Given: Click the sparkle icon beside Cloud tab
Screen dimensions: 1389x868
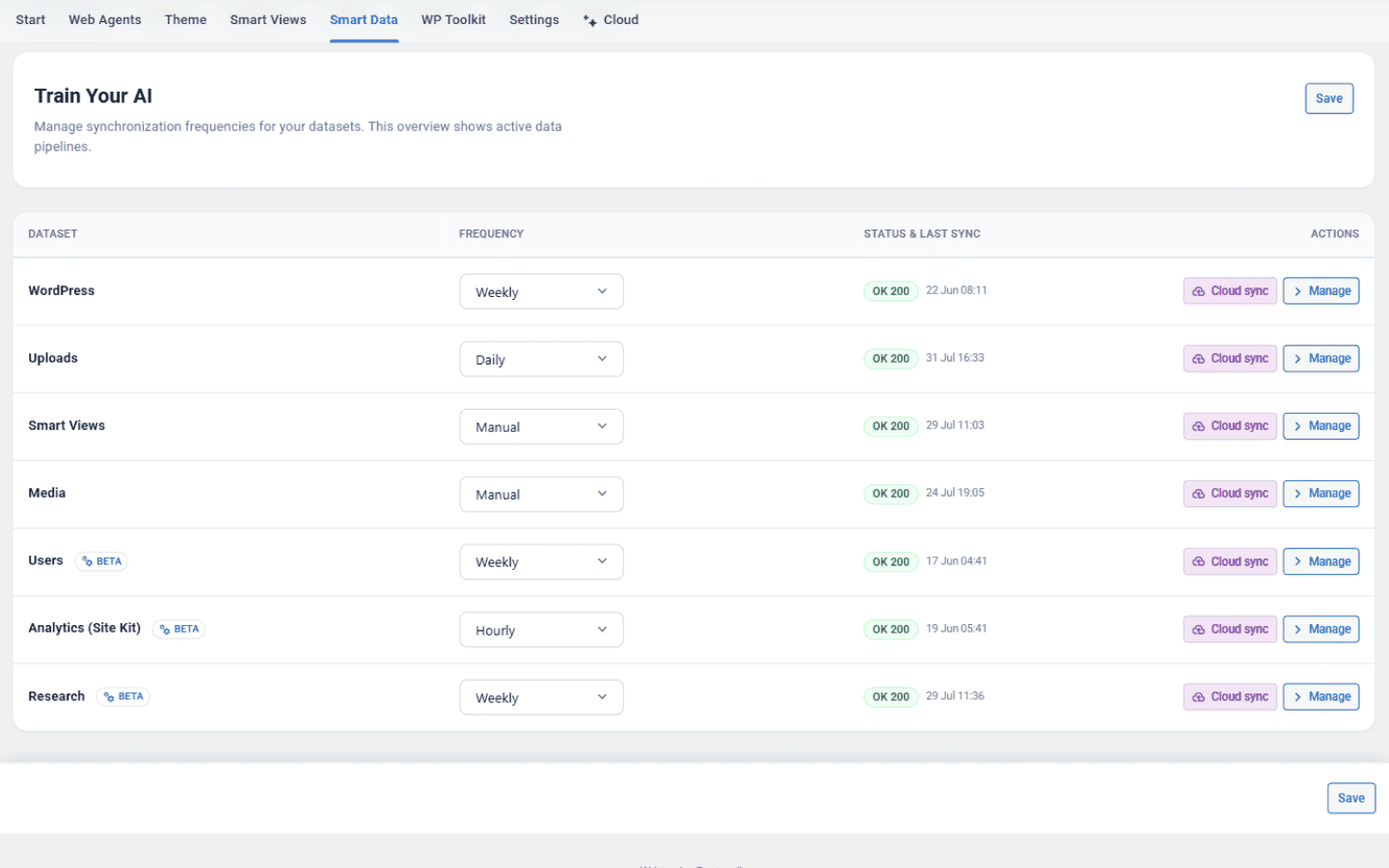Looking at the screenshot, I should [x=589, y=20].
